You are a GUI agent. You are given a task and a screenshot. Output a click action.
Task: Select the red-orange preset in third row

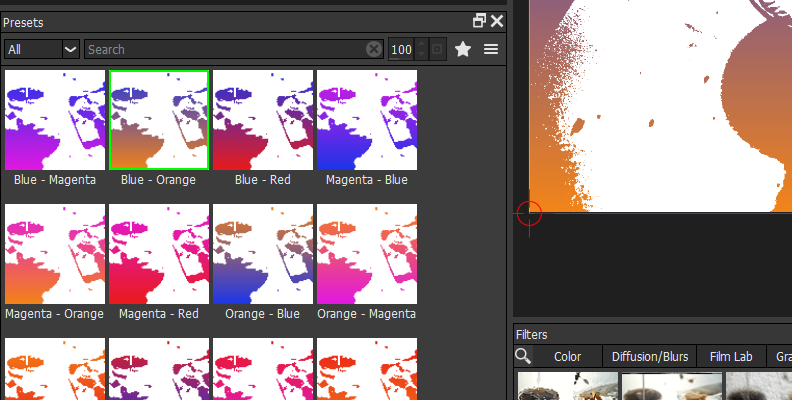click(367, 369)
